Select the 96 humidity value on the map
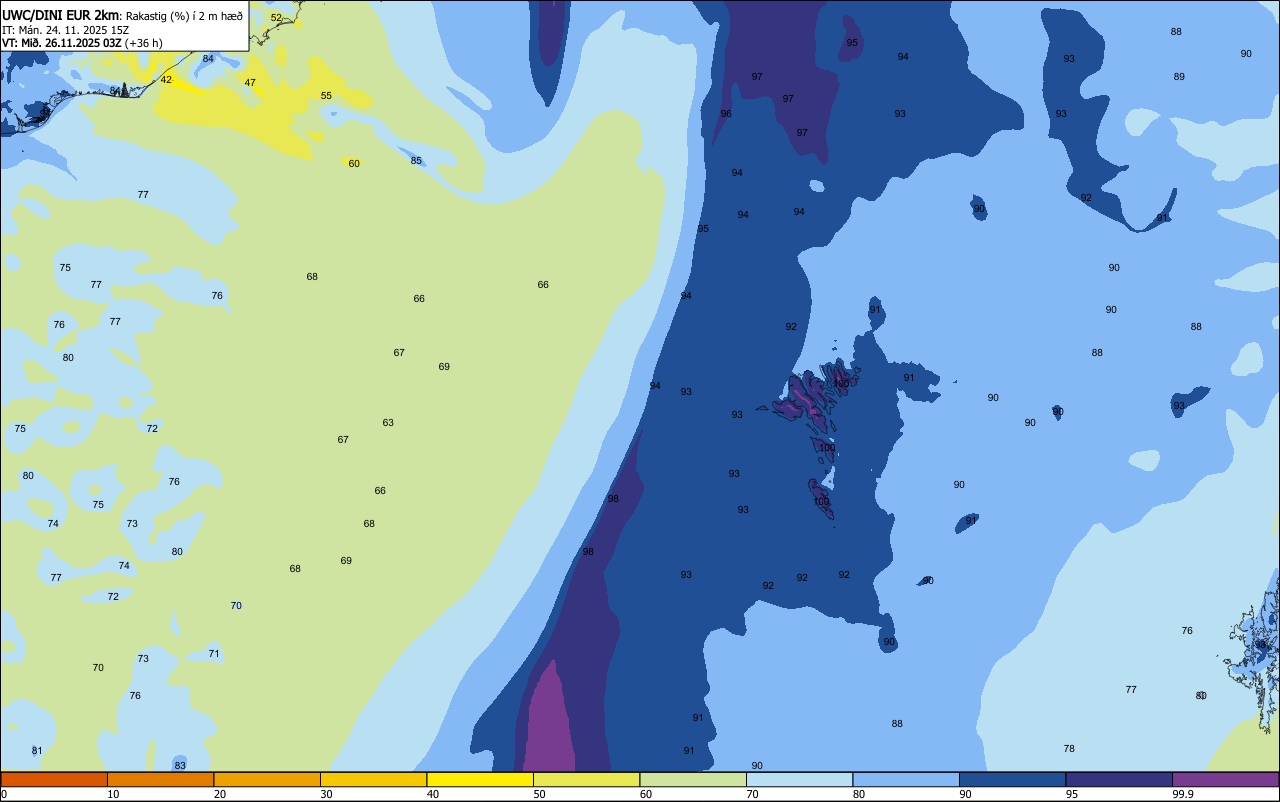The width and height of the screenshot is (1280, 802). 726,114
